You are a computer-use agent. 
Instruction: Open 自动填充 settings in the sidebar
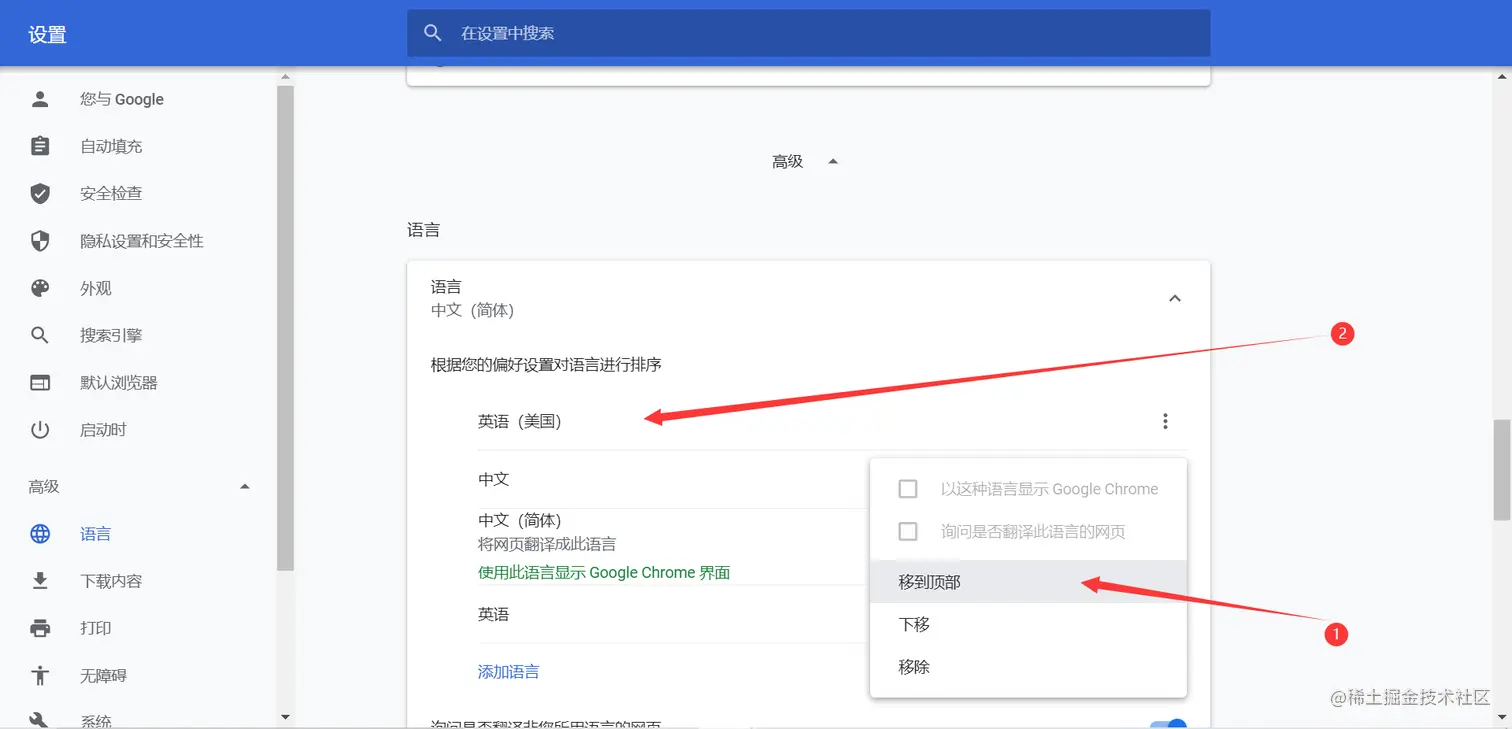point(111,146)
